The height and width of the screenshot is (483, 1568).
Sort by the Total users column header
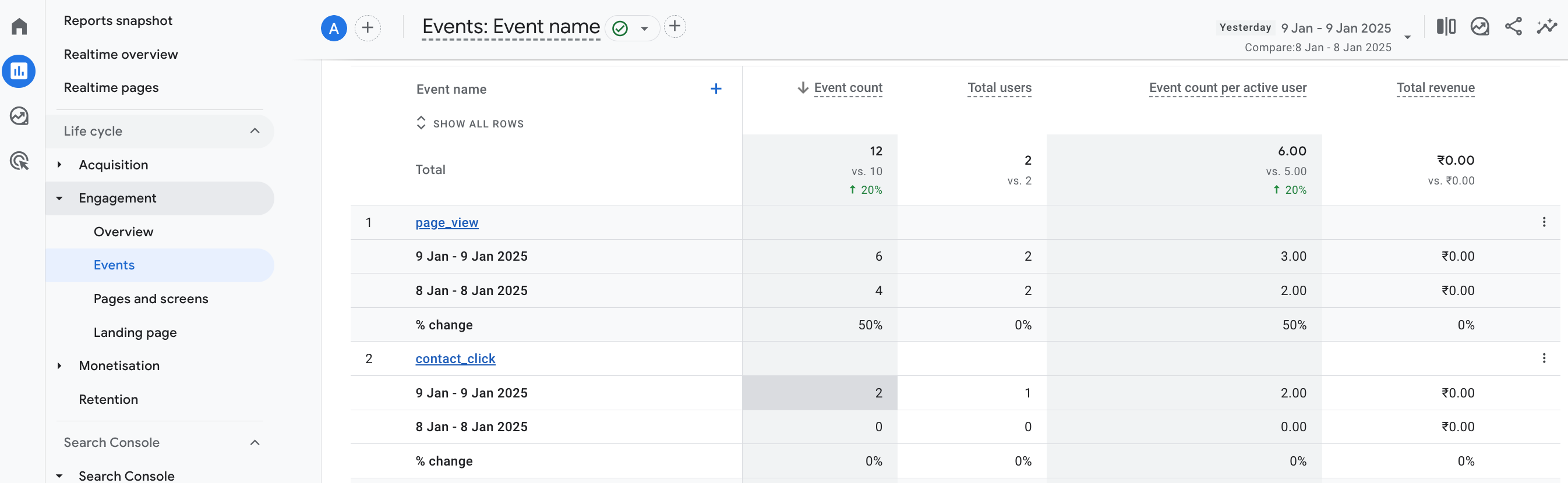tap(1000, 88)
